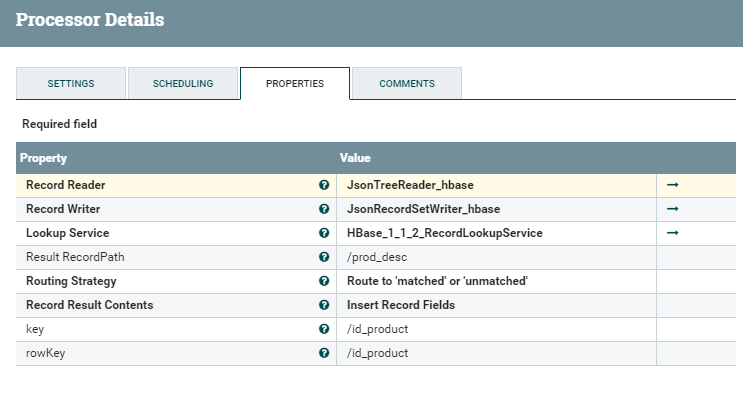
Task: Select the Properties tab
Action: pos(295,84)
